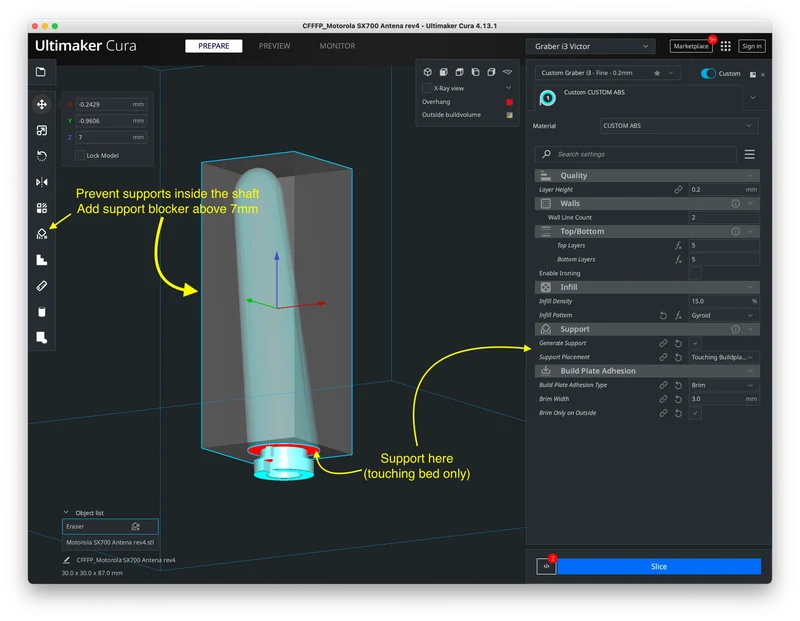Image resolution: width=800 pixels, height=621 pixels.
Task: Select the Scale tool
Action: click(x=42, y=130)
